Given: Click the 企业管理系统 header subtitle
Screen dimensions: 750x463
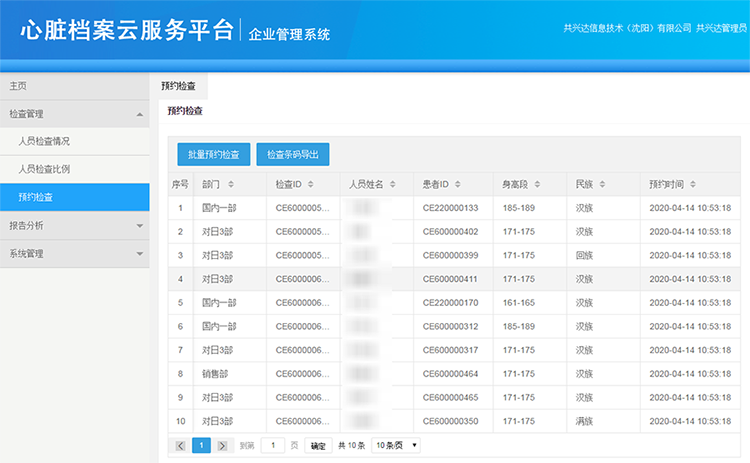Looking at the screenshot, I should click(289, 34).
